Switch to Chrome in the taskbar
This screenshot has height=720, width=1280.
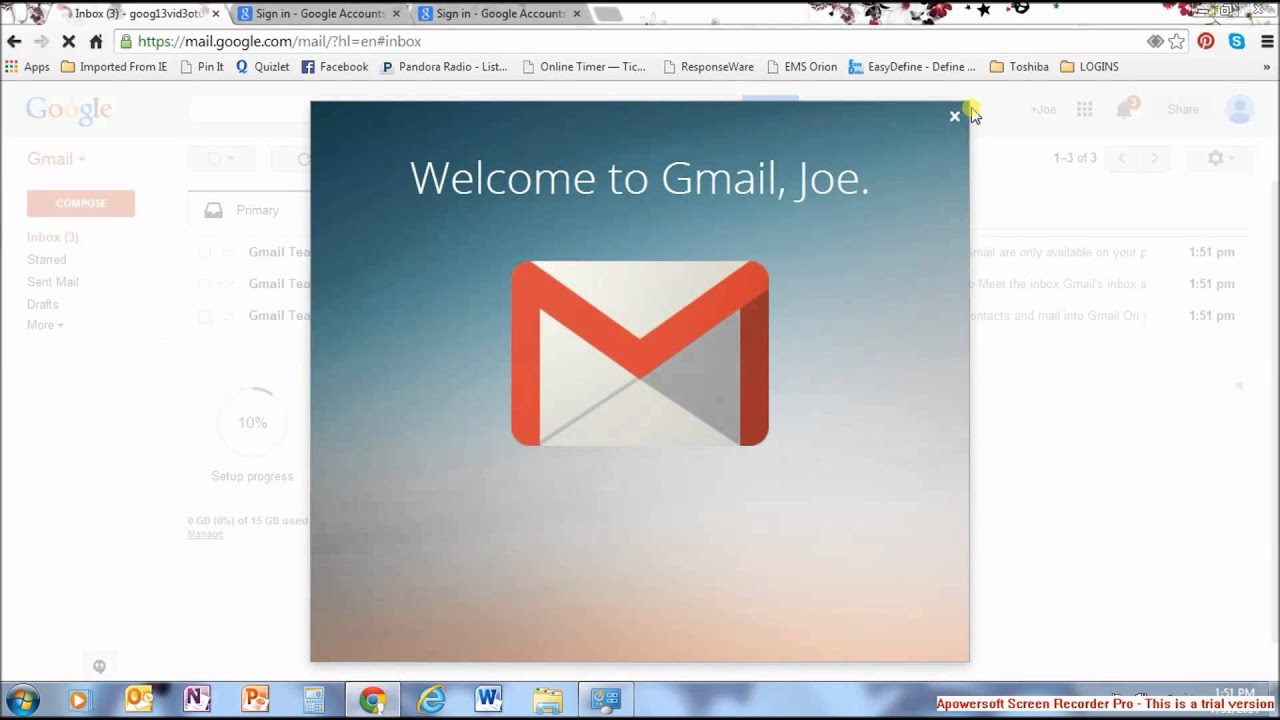pyautogui.click(x=373, y=700)
